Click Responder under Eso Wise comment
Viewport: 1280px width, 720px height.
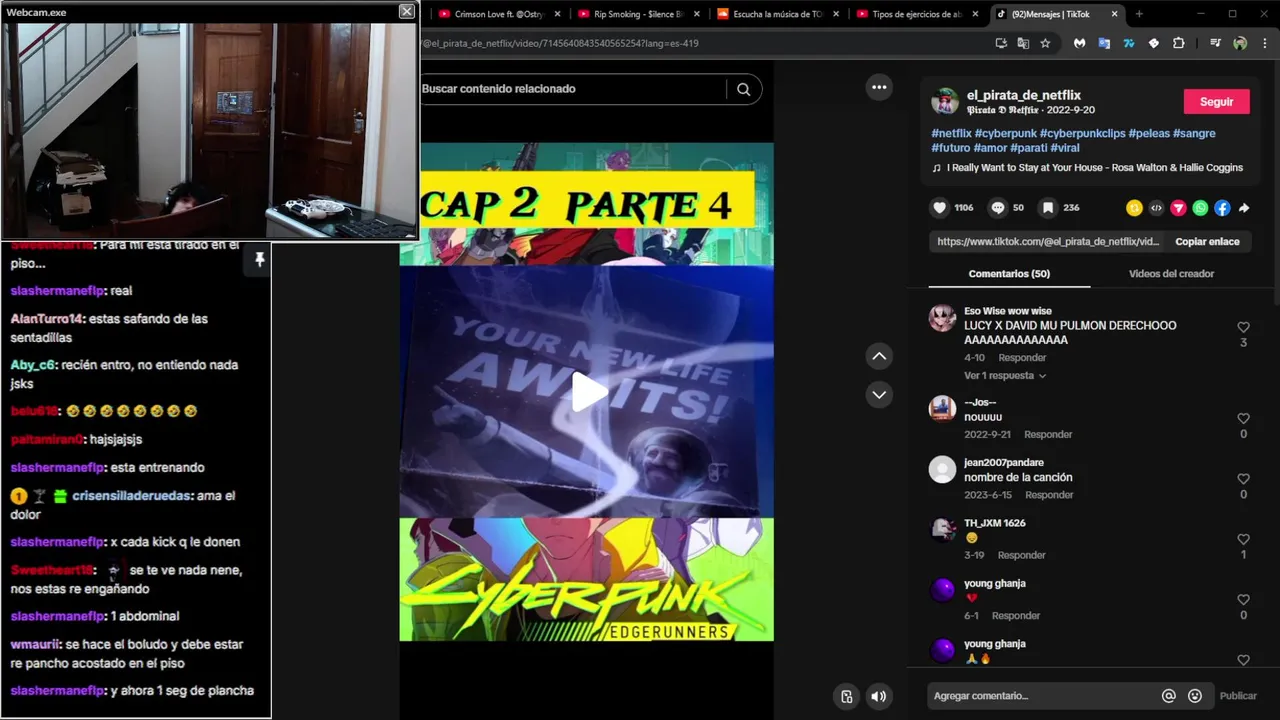coord(1022,358)
